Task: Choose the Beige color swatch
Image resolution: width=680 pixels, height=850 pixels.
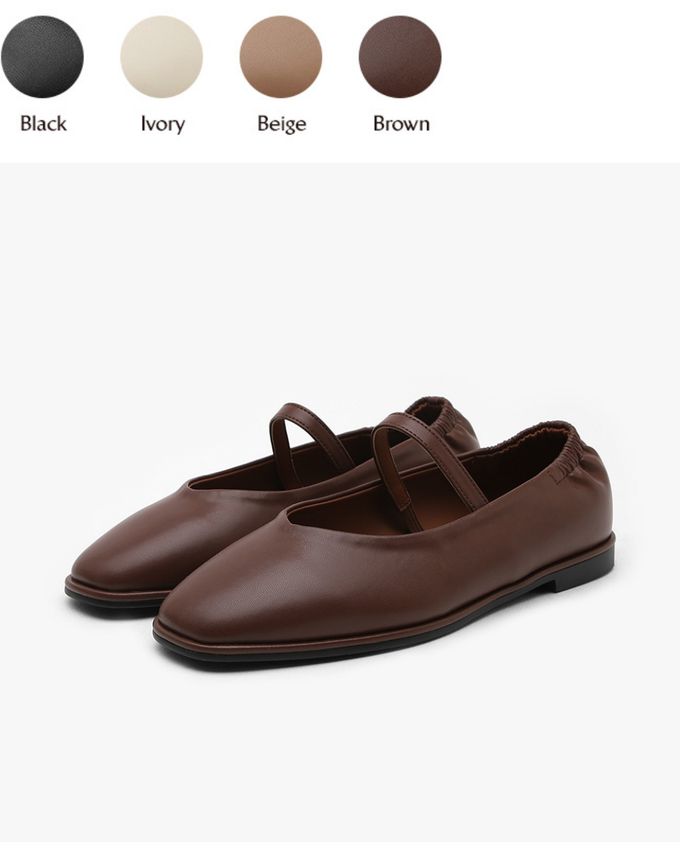Action: click(x=281, y=57)
